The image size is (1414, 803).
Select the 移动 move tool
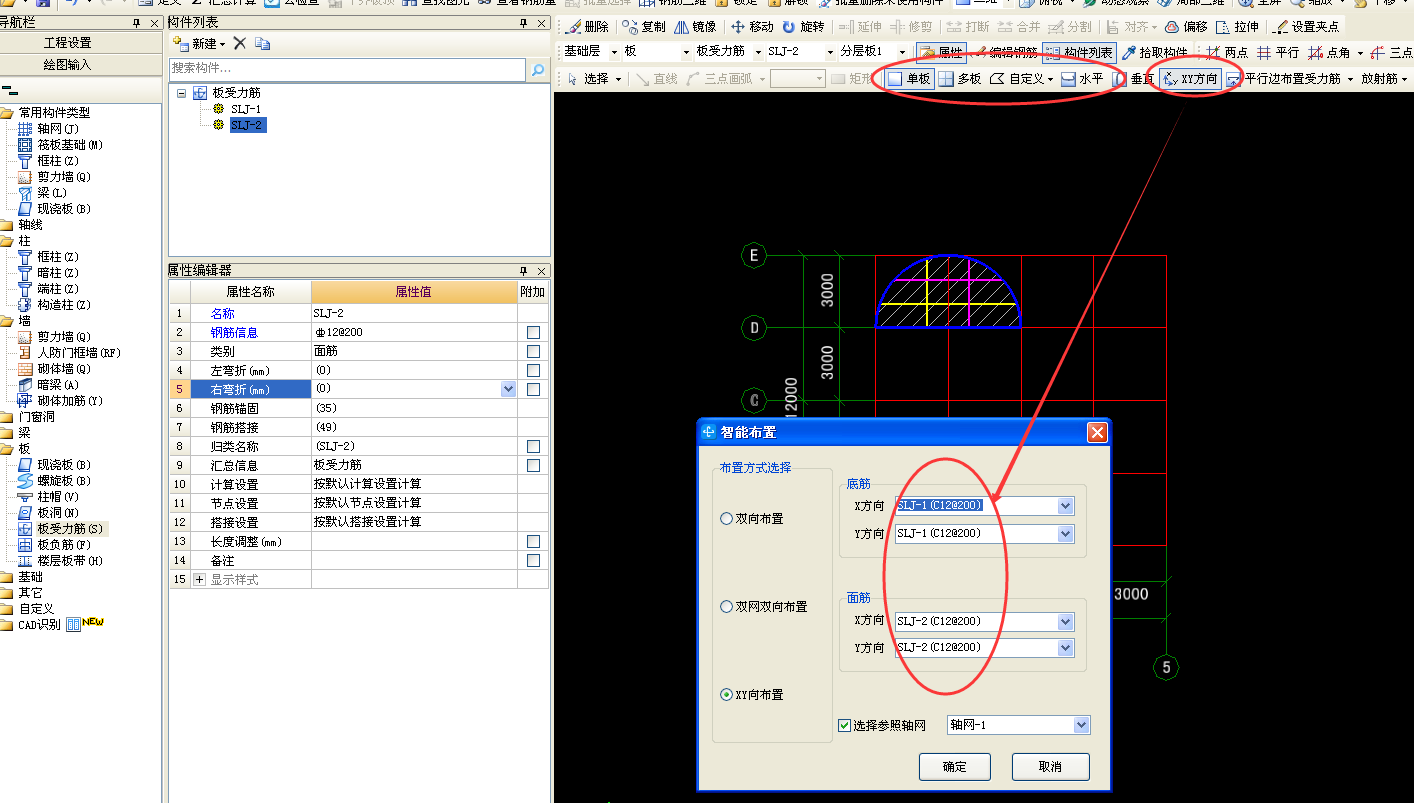(752, 27)
